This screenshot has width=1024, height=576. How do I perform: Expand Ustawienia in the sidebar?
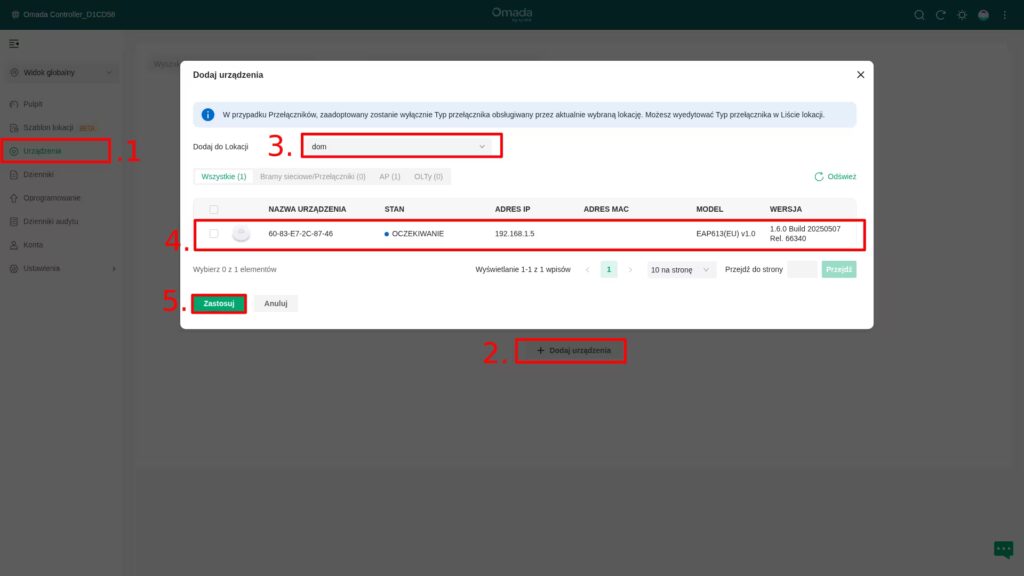tap(62, 268)
